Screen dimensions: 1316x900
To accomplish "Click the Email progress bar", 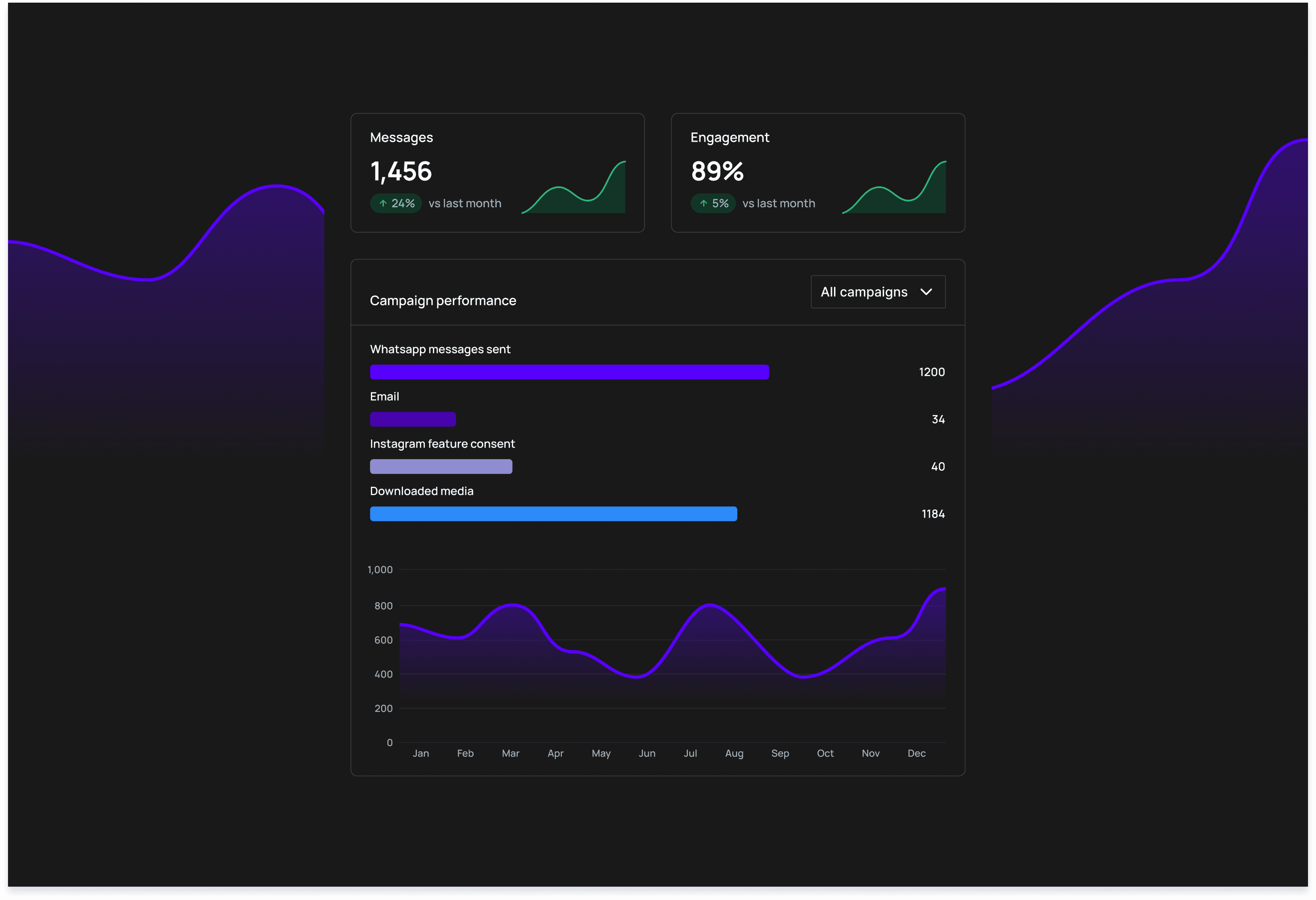I will click(x=413, y=419).
